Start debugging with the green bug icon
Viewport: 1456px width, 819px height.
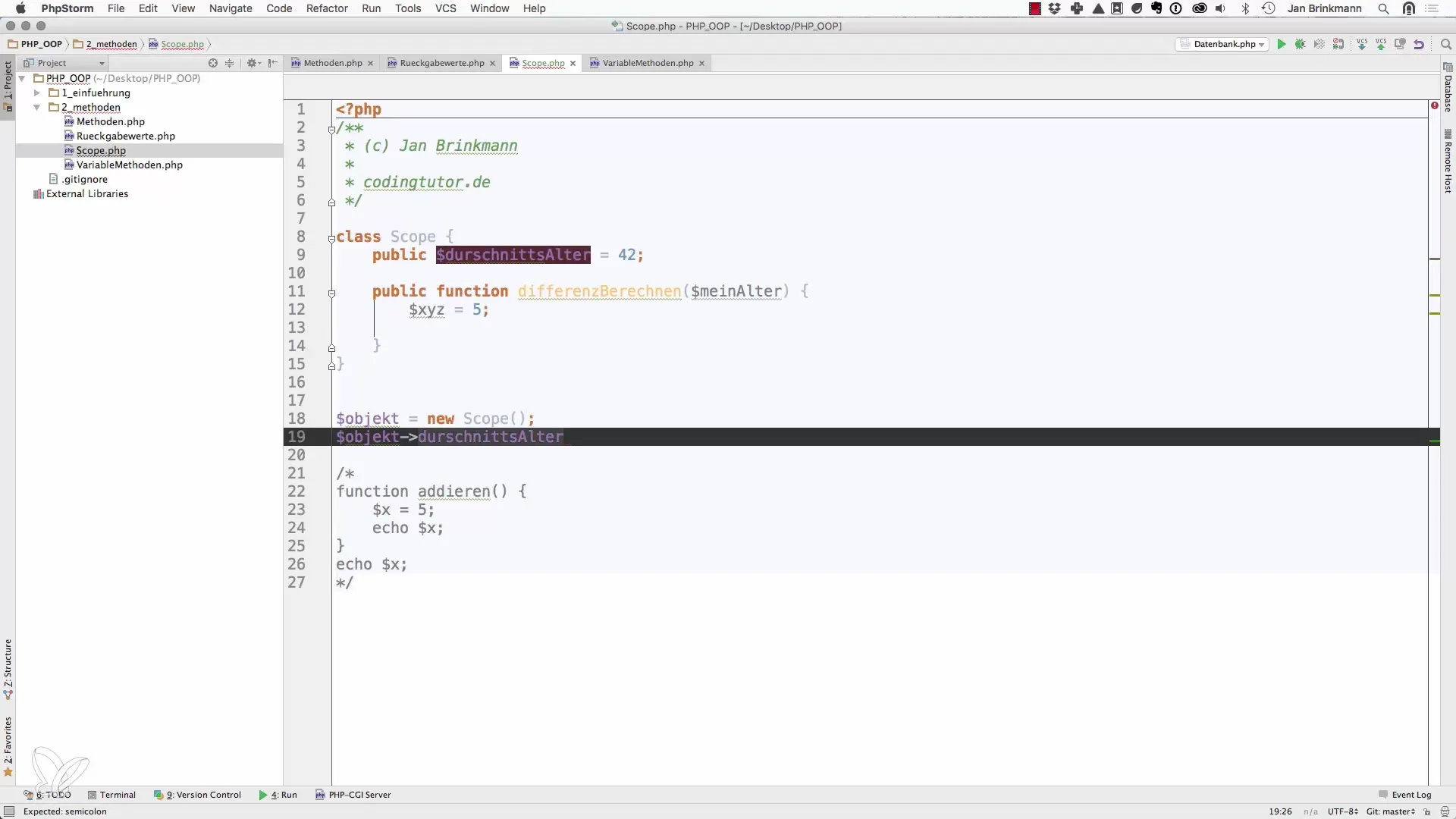[1301, 44]
